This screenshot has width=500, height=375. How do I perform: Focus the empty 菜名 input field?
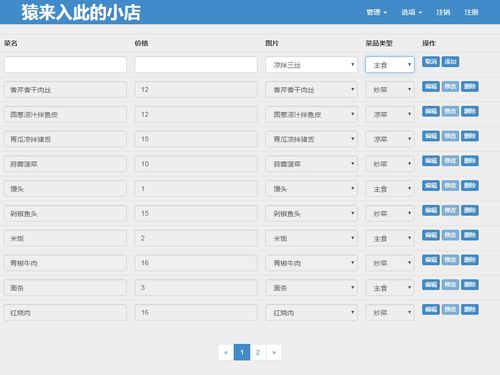click(x=65, y=65)
